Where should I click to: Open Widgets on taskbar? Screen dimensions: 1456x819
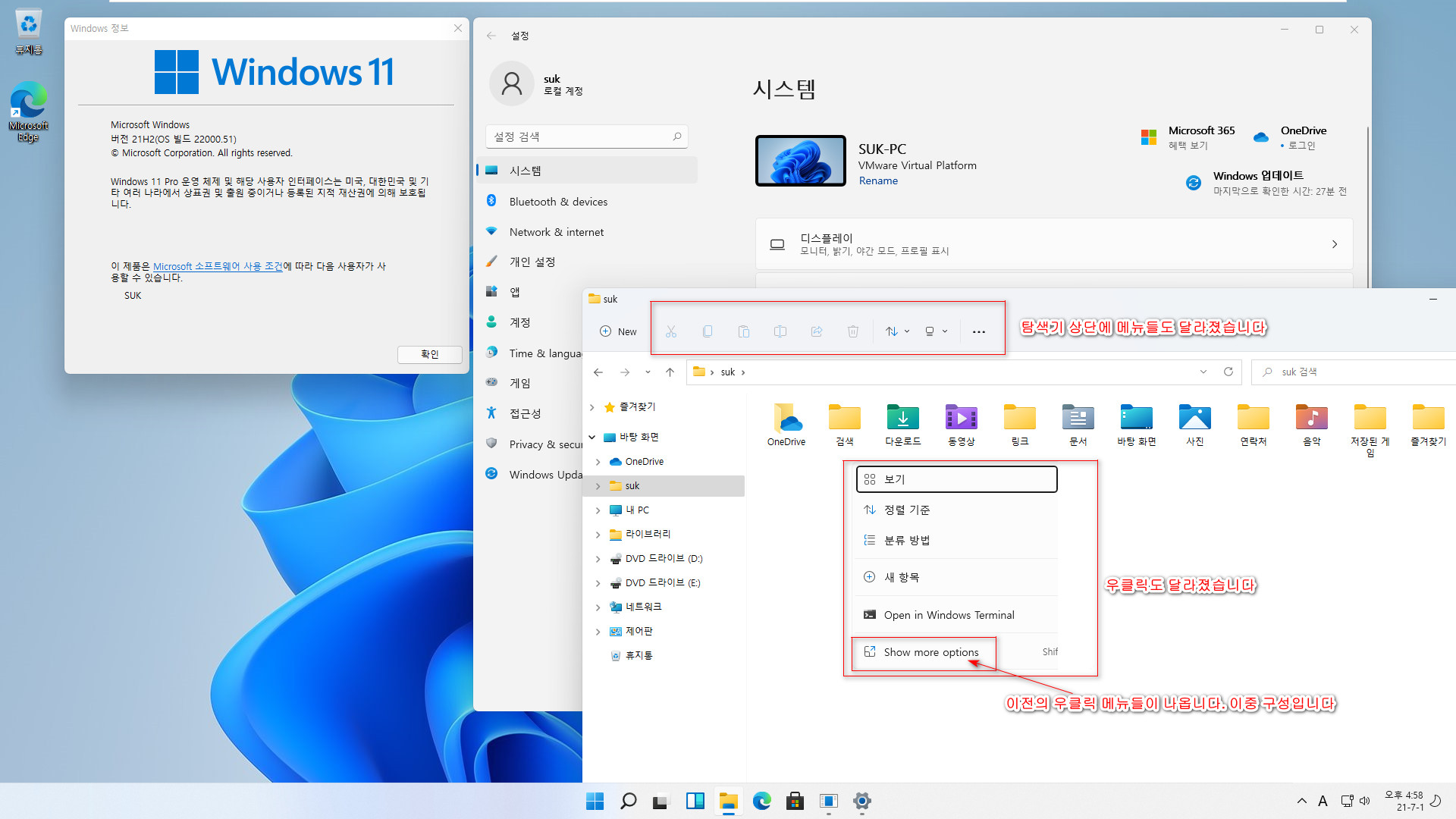pyautogui.click(x=695, y=801)
